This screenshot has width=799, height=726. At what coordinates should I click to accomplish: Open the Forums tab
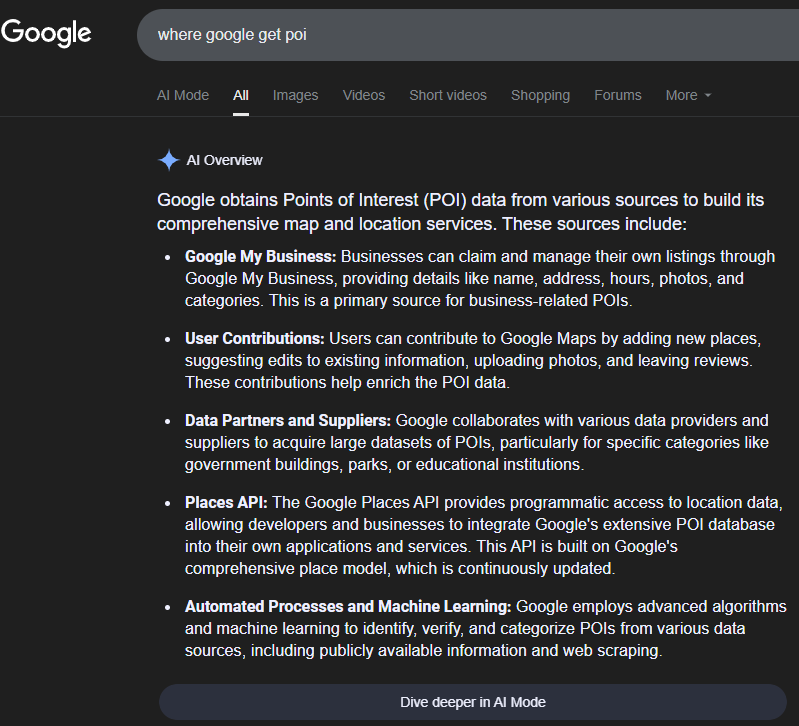(618, 95)
